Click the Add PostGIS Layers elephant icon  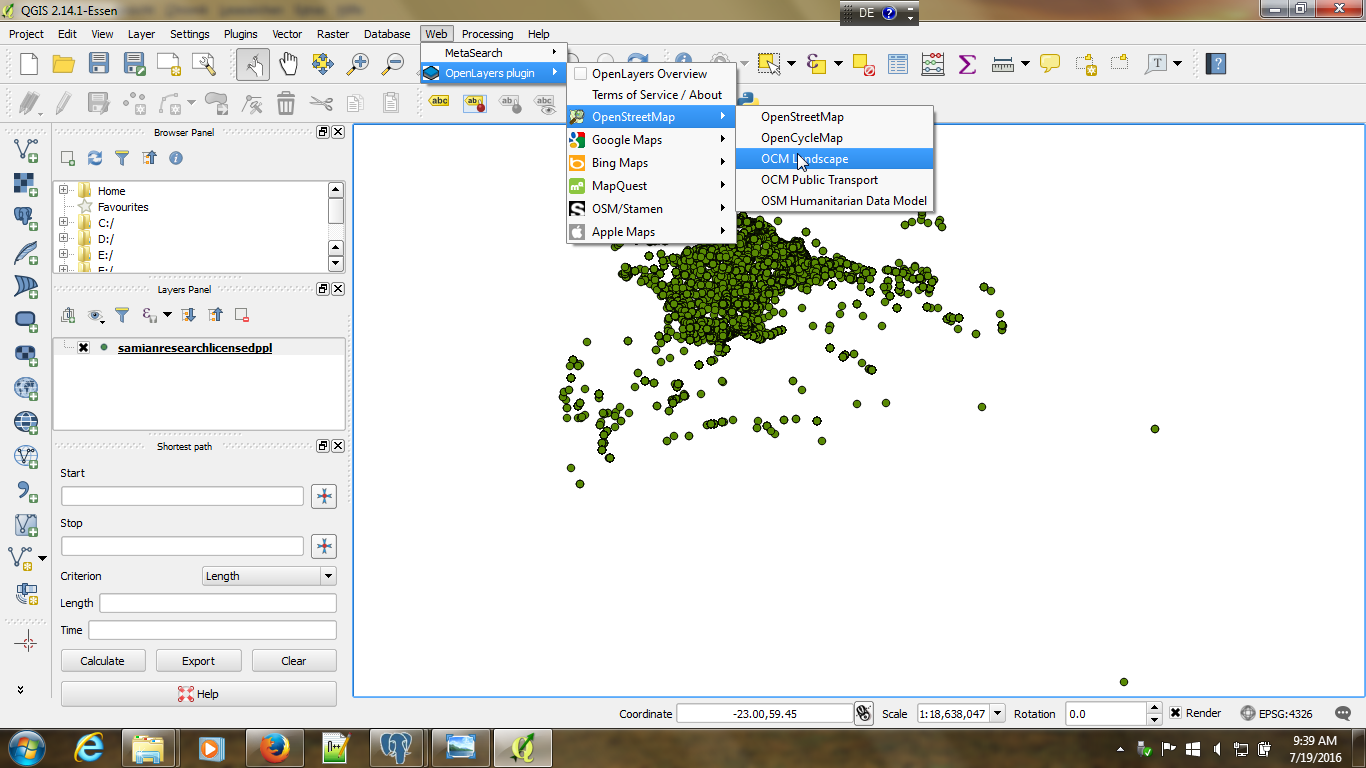click(x=26, y=218)
